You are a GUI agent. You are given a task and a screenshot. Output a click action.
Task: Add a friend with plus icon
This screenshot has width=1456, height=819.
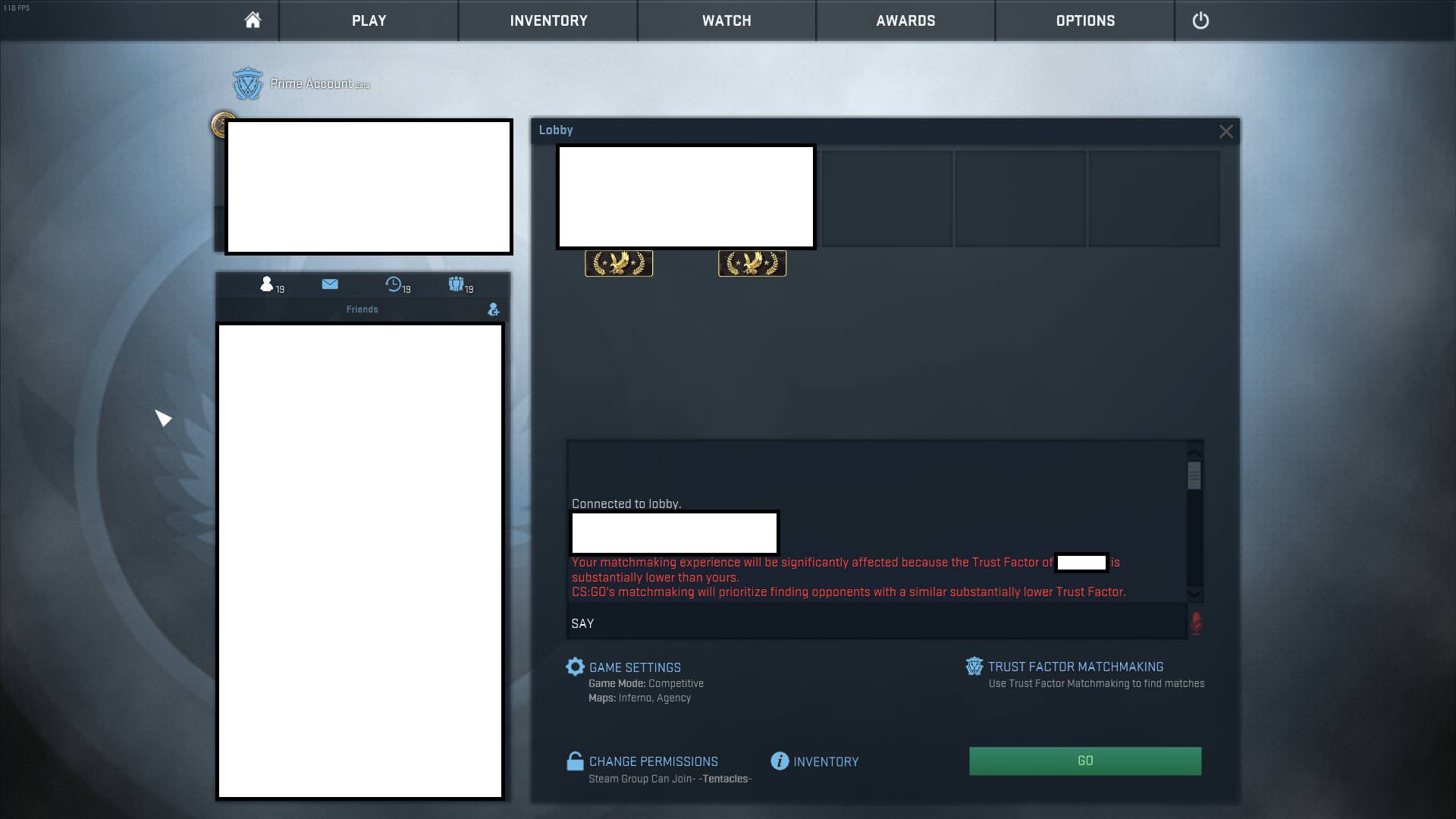click(494, 309)
